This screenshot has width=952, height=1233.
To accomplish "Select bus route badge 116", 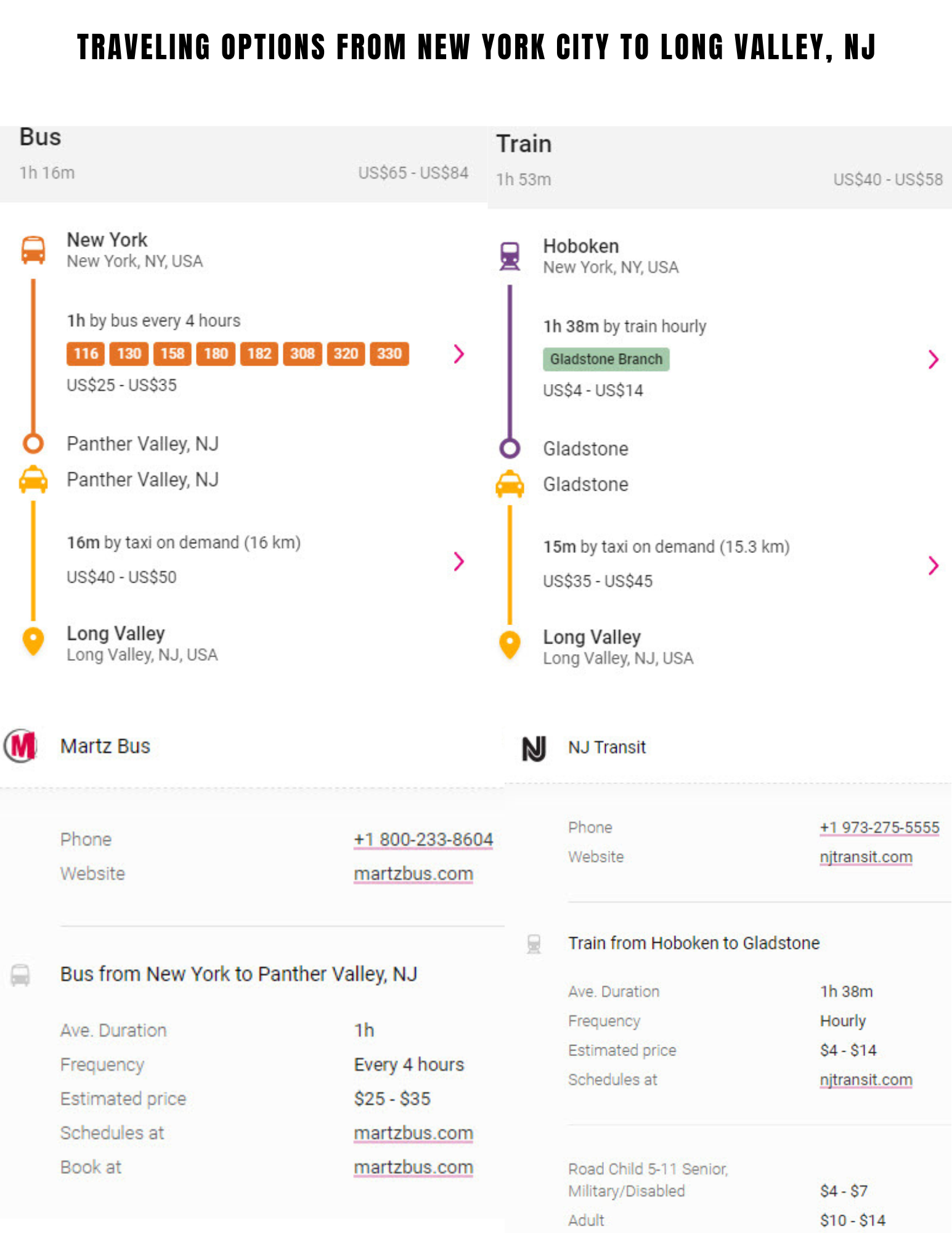I will [86, 354].
